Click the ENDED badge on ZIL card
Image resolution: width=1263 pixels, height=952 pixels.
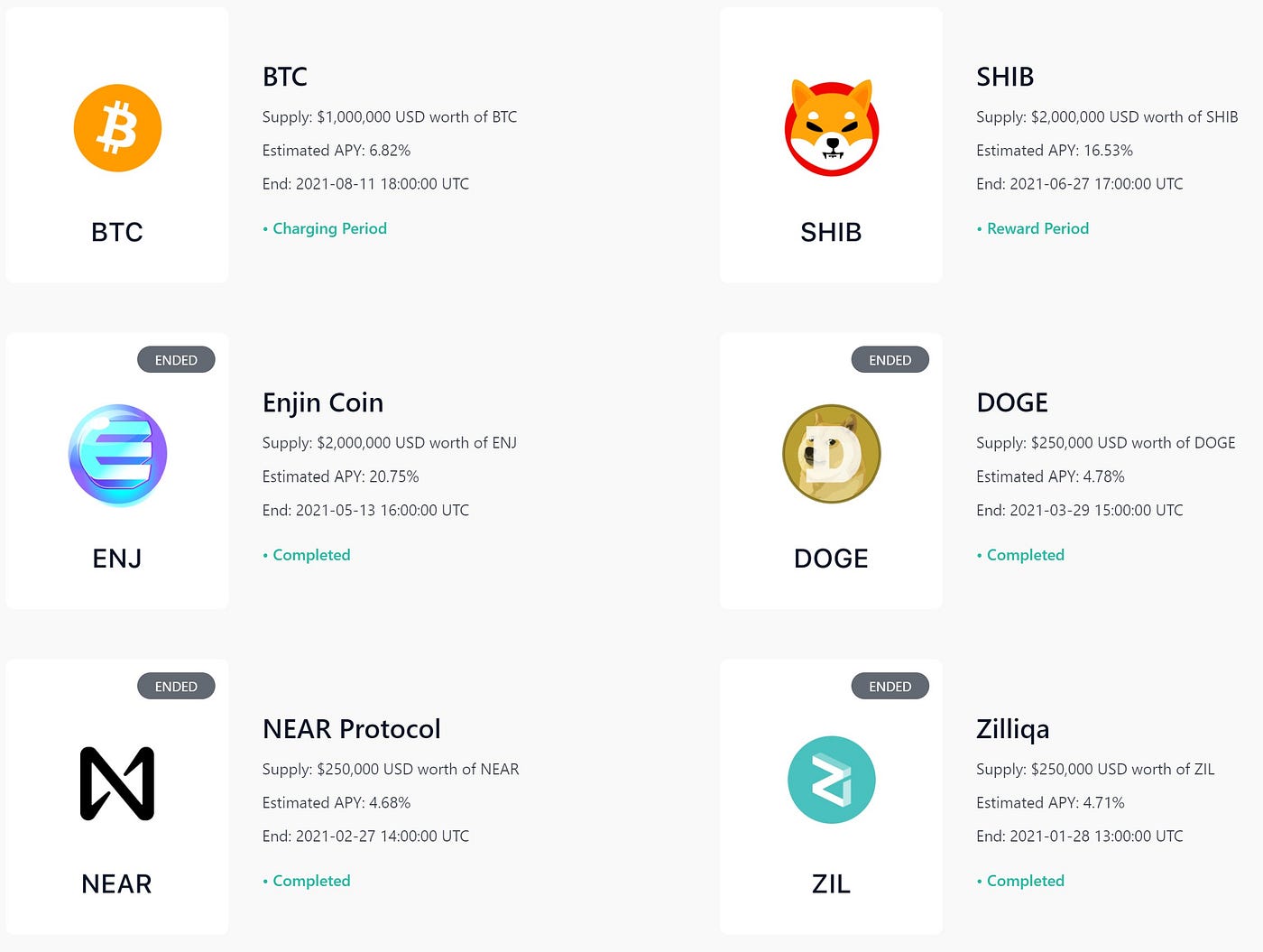click(x=890, y=687)
